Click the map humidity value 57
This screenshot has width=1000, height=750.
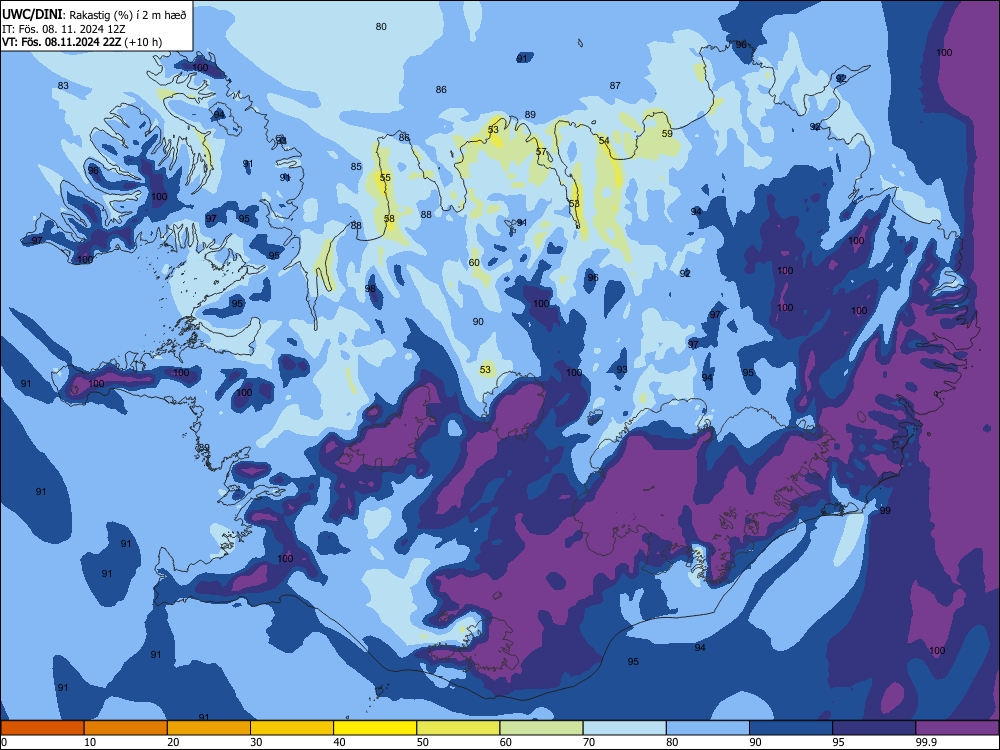[541, 151]
